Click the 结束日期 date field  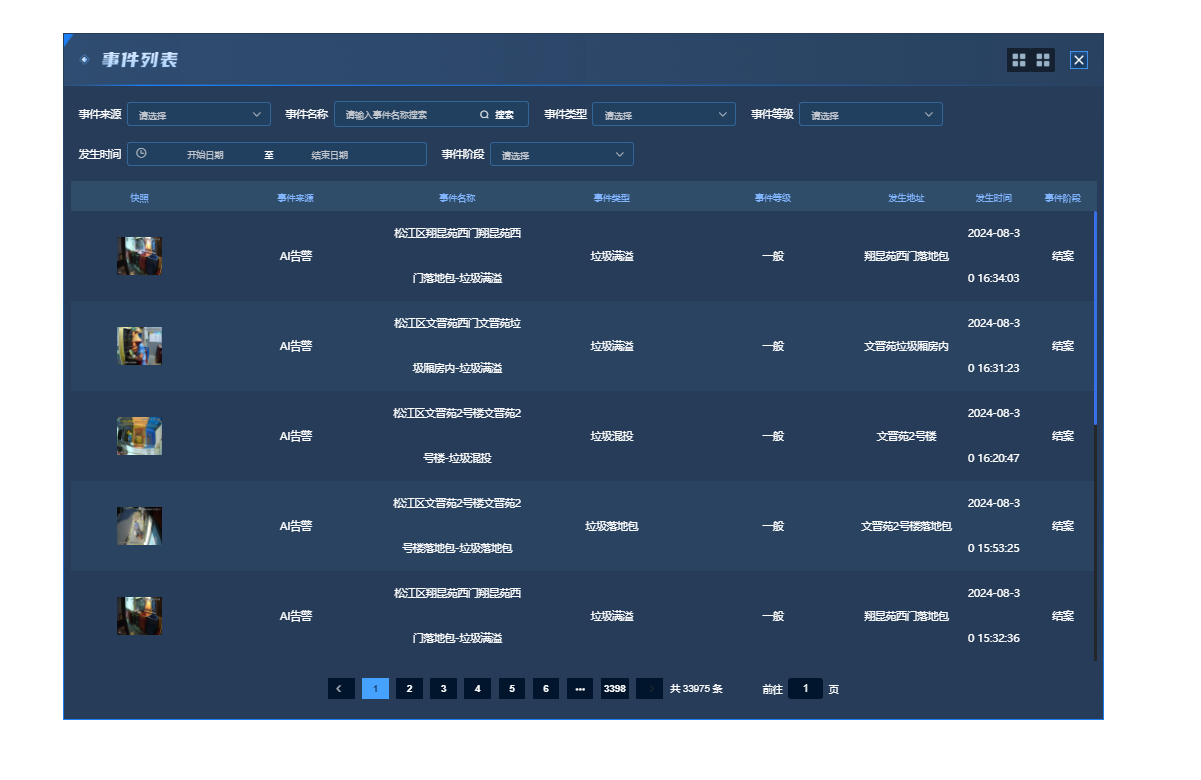330,155
